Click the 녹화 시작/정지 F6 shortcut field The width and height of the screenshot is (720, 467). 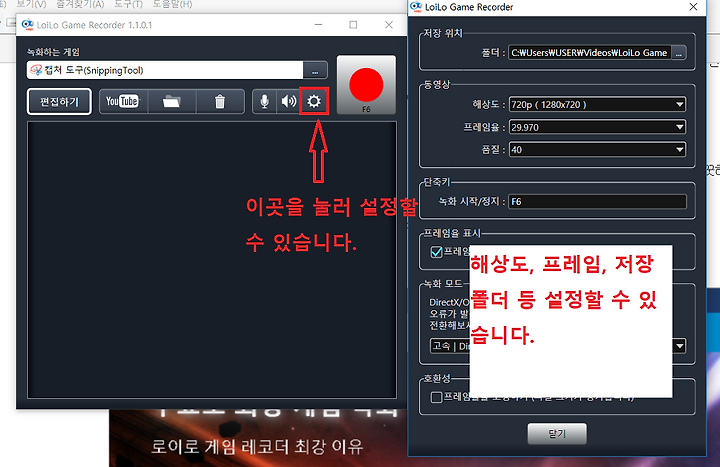[597, 202]
